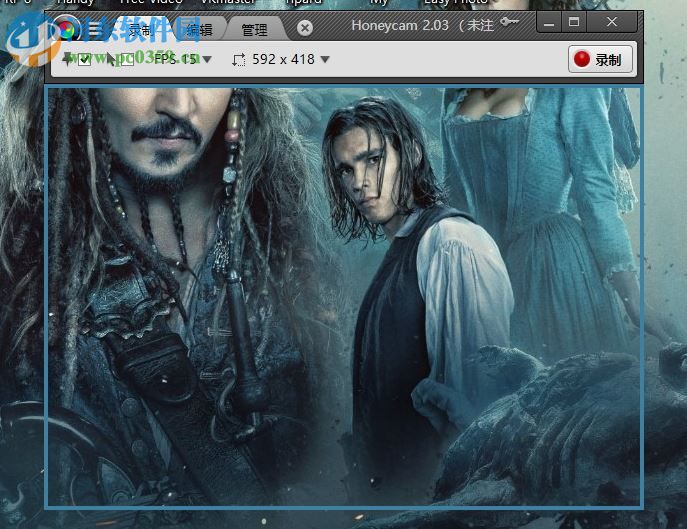Screen dimensions: 687x529
Task: Click the Honeycam 2.03 title text
Action: 400,25
